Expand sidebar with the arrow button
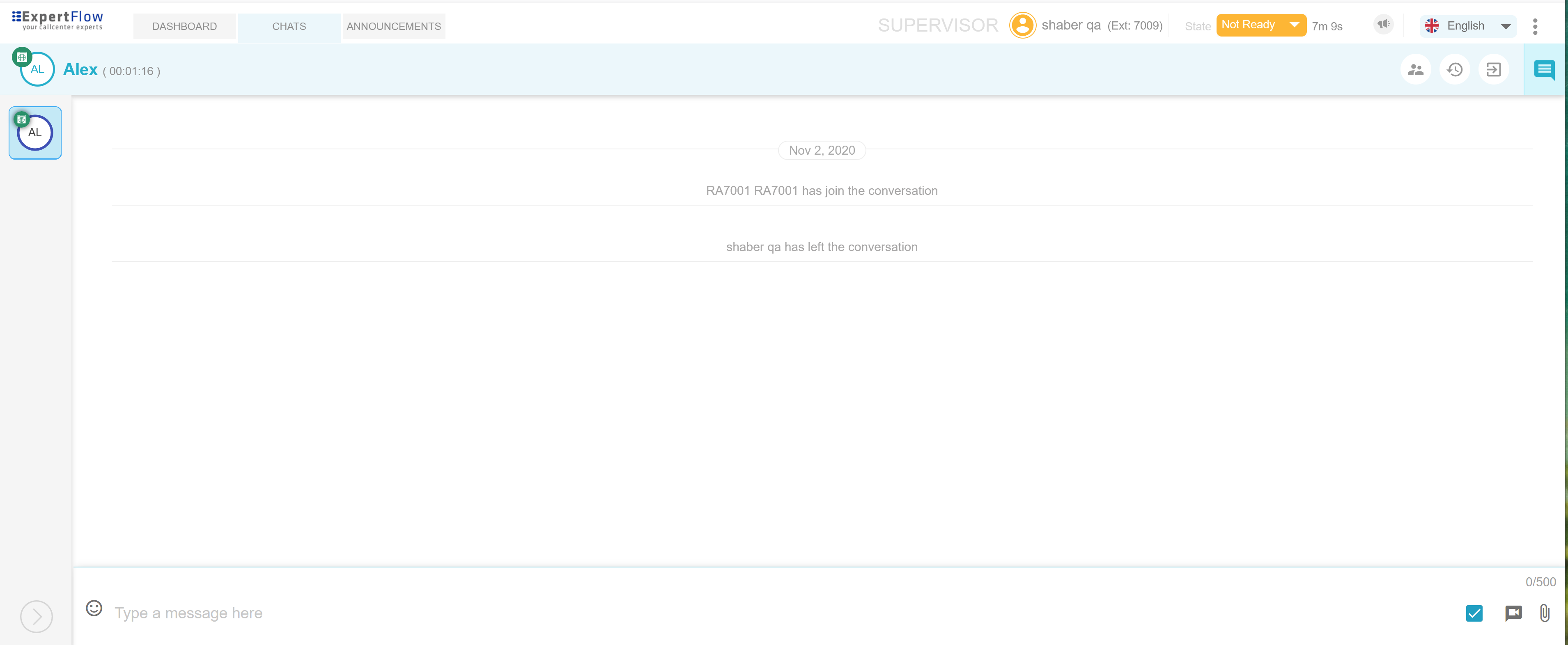 [37, 616]
